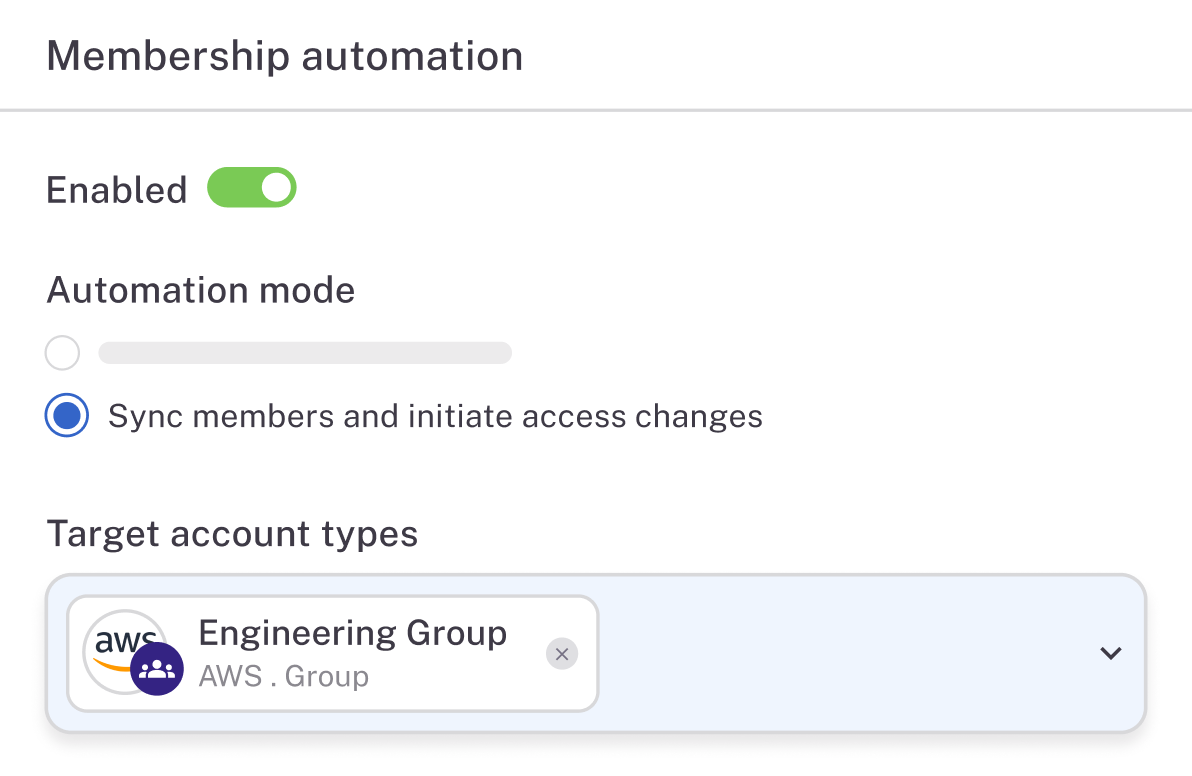The height and width of the screenshot is (776, 1192).
Task: Select the first unselected automation mode radio
Action: (63, 353)
